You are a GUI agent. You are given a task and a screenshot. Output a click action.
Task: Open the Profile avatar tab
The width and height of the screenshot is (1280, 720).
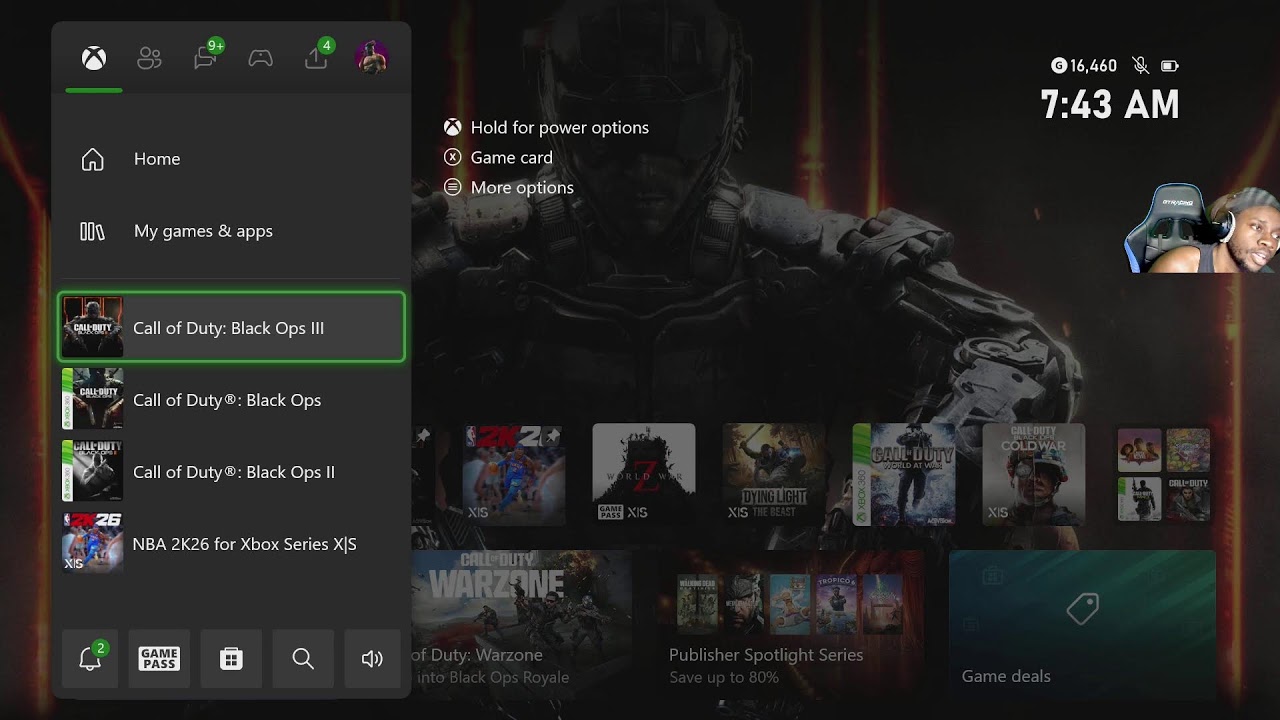(372, 57)
